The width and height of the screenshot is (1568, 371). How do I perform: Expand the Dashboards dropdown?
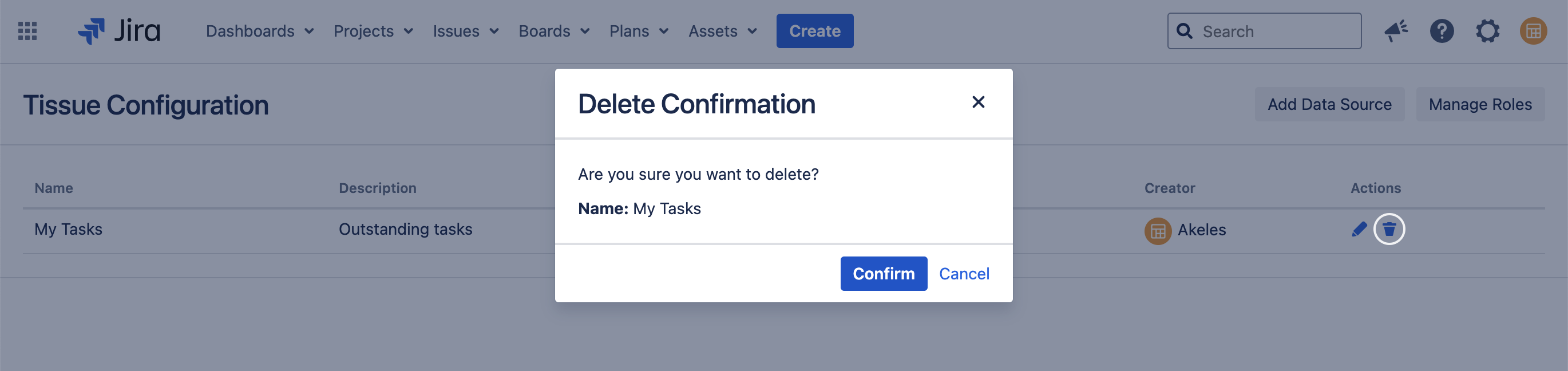point(260,31)
